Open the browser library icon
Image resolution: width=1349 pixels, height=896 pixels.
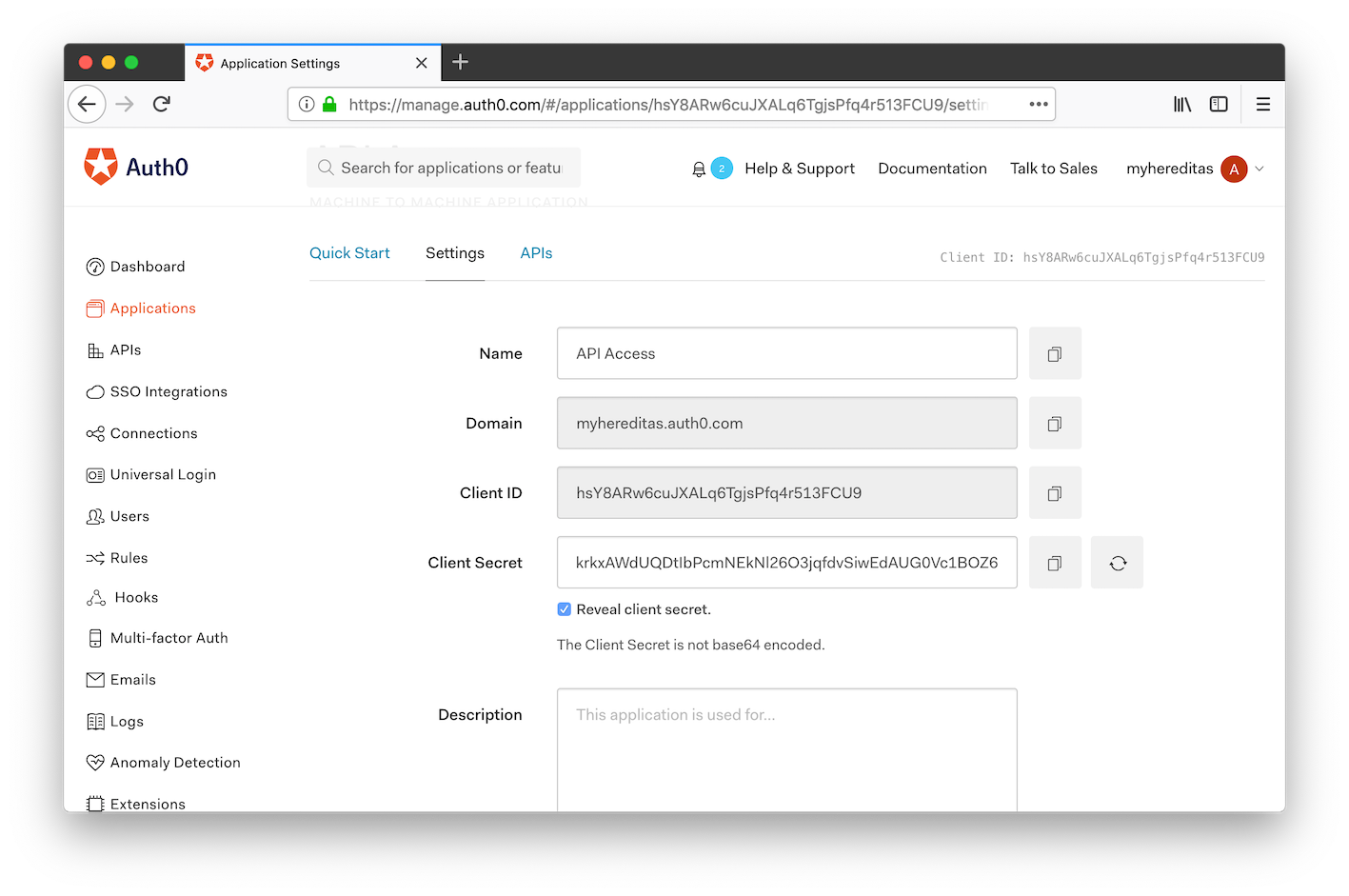click(x=1182, y=104)
